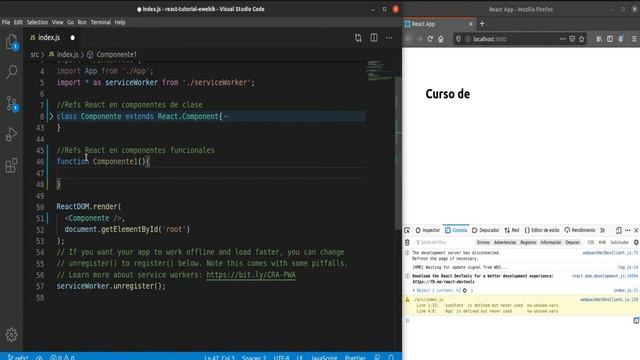Image resolution: width=640 pixels, height=360 pixels.
Task: Open the UTF-8 encoding selector
Action: [x=281, y=357]
